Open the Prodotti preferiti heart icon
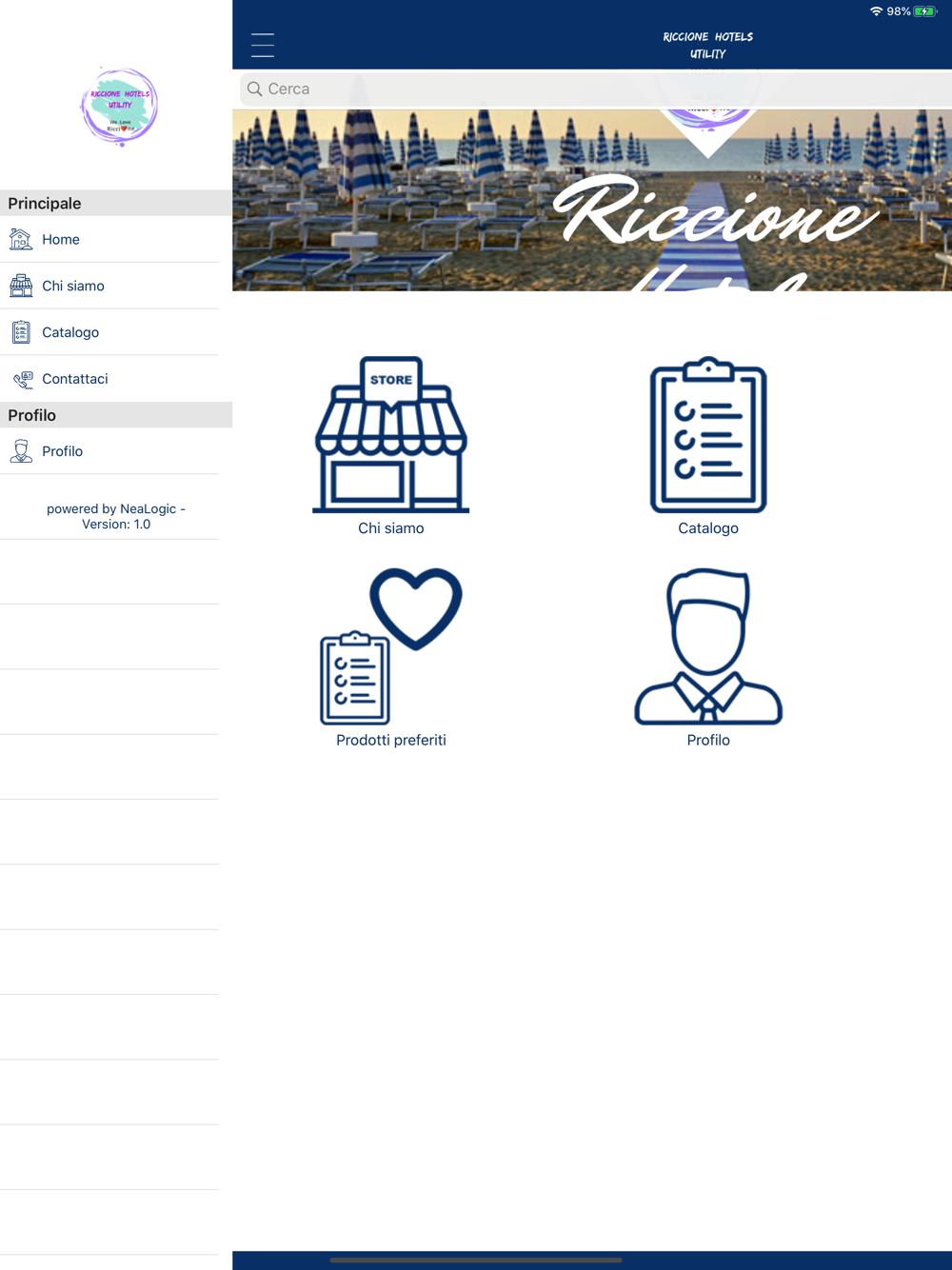 (391, 646)
